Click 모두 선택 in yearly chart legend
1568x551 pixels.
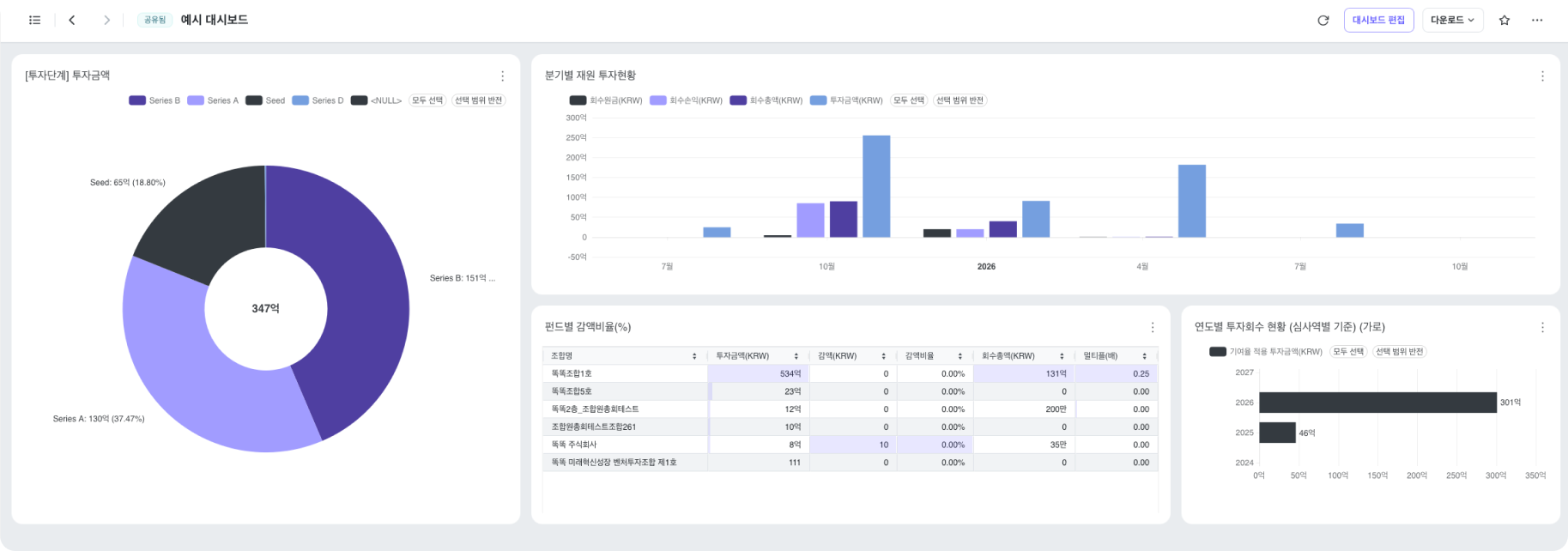[1347, 352]
